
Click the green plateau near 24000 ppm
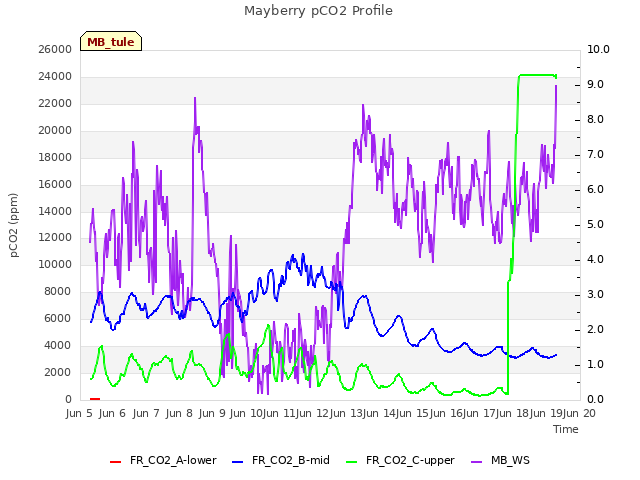pos(537,75)
